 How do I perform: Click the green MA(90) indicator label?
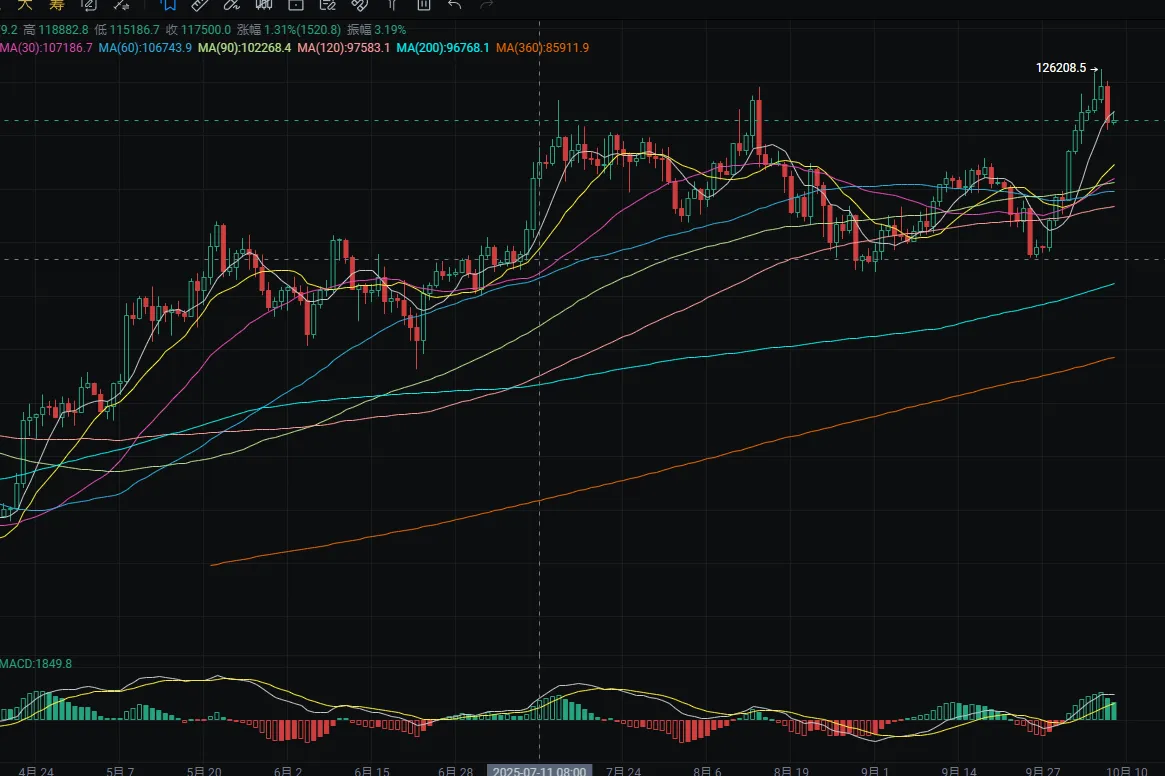tap(245, 47)
